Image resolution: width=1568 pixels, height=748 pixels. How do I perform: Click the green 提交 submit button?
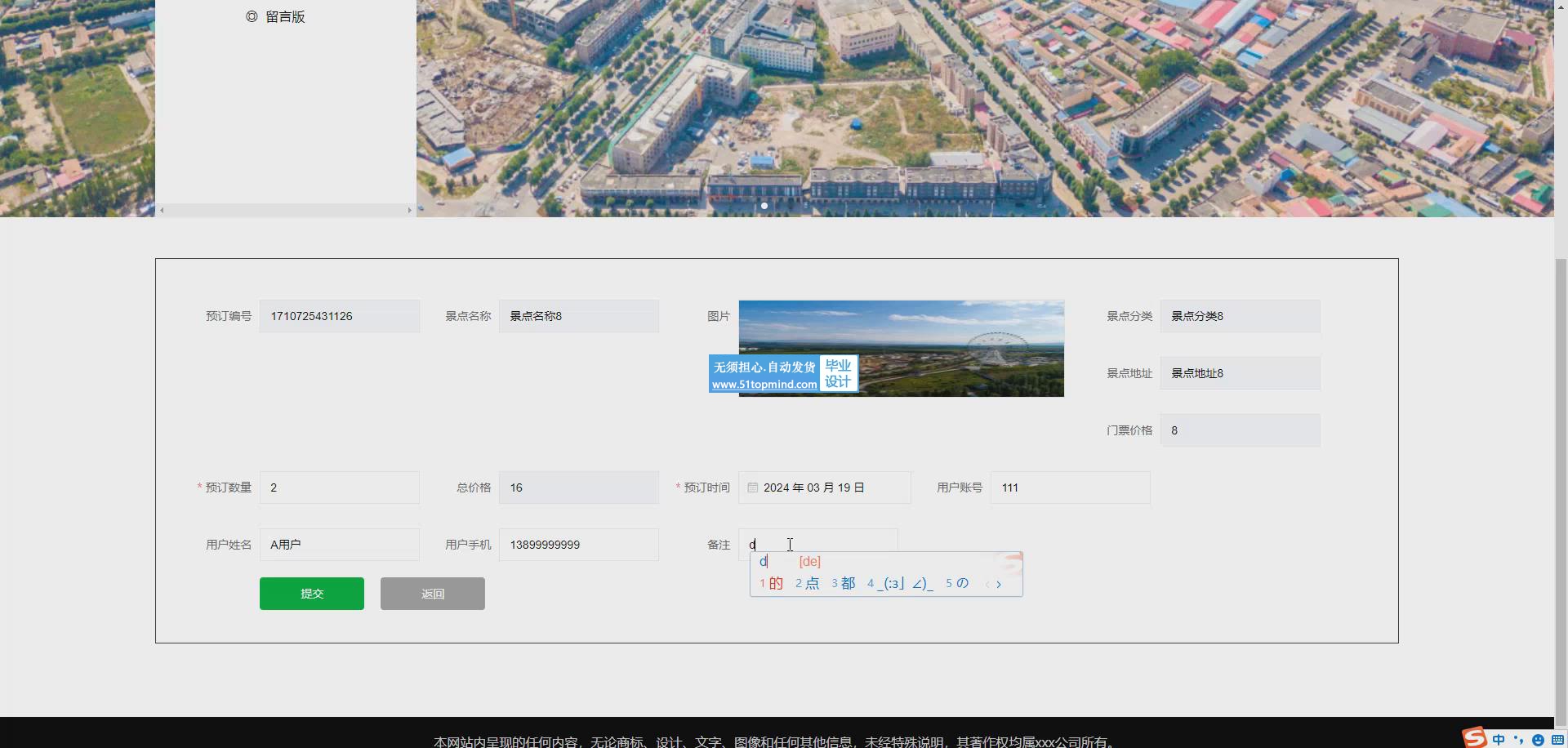(312, 594)
